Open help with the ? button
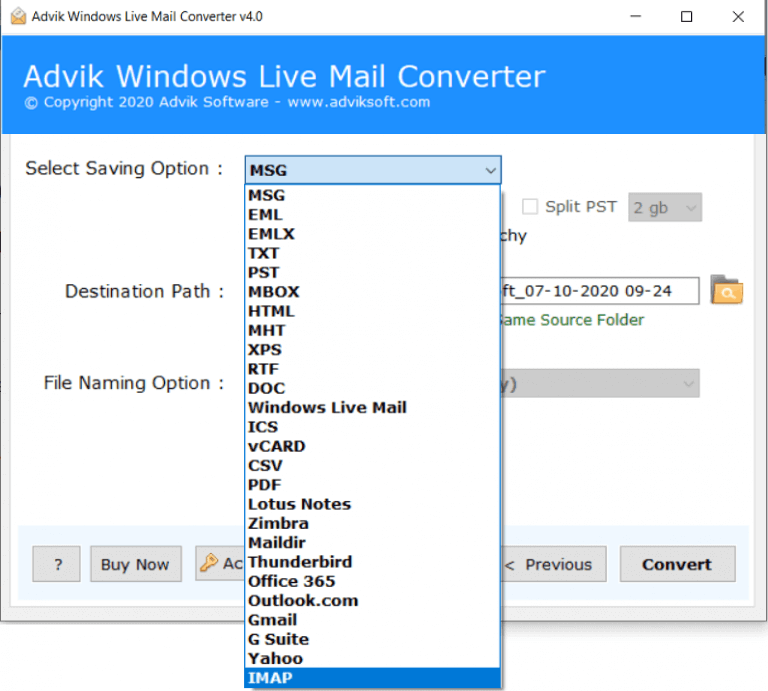The image size is (768, 691). (56, 564)
